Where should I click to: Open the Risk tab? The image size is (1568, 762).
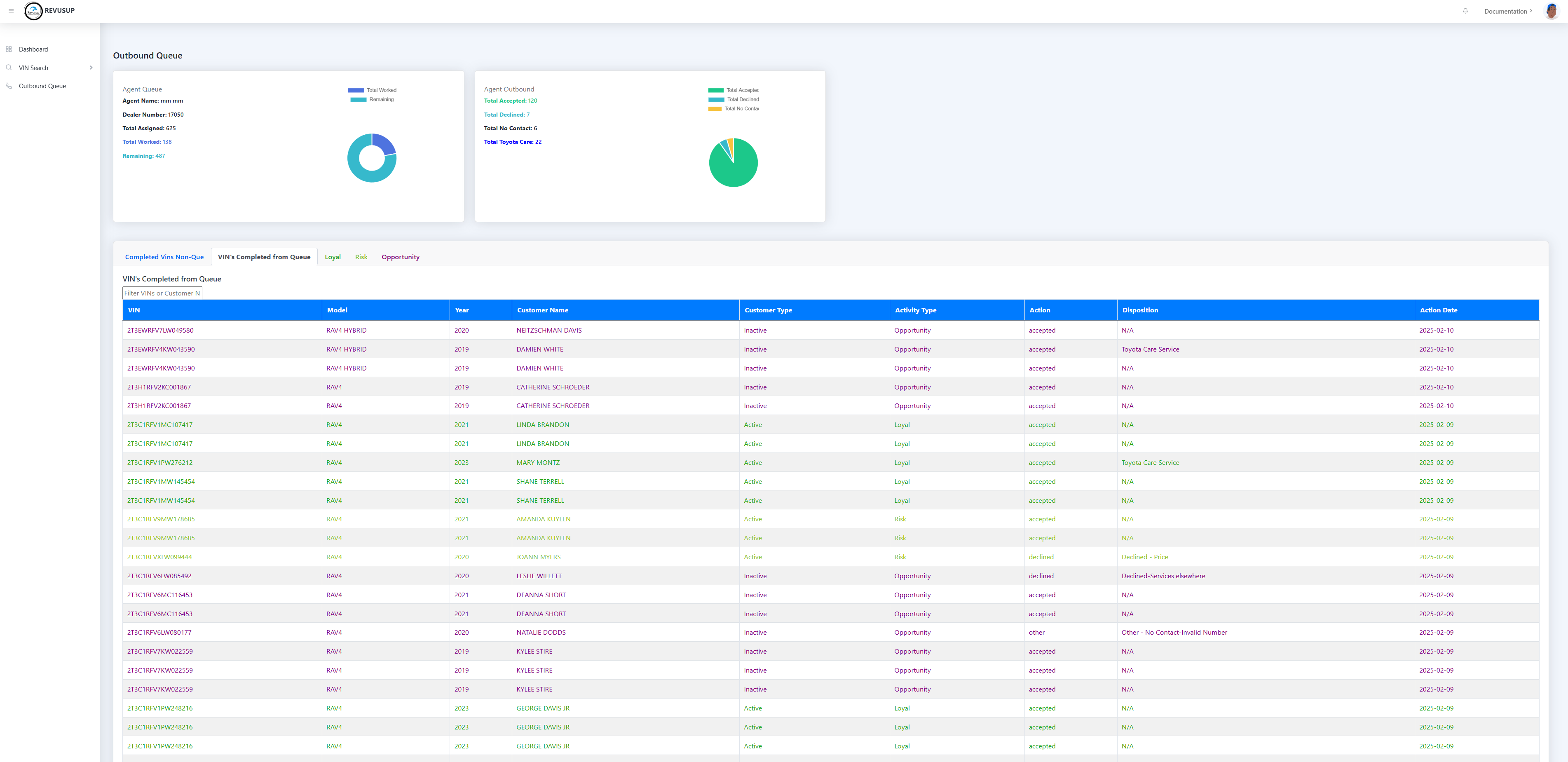coord(361,257)
